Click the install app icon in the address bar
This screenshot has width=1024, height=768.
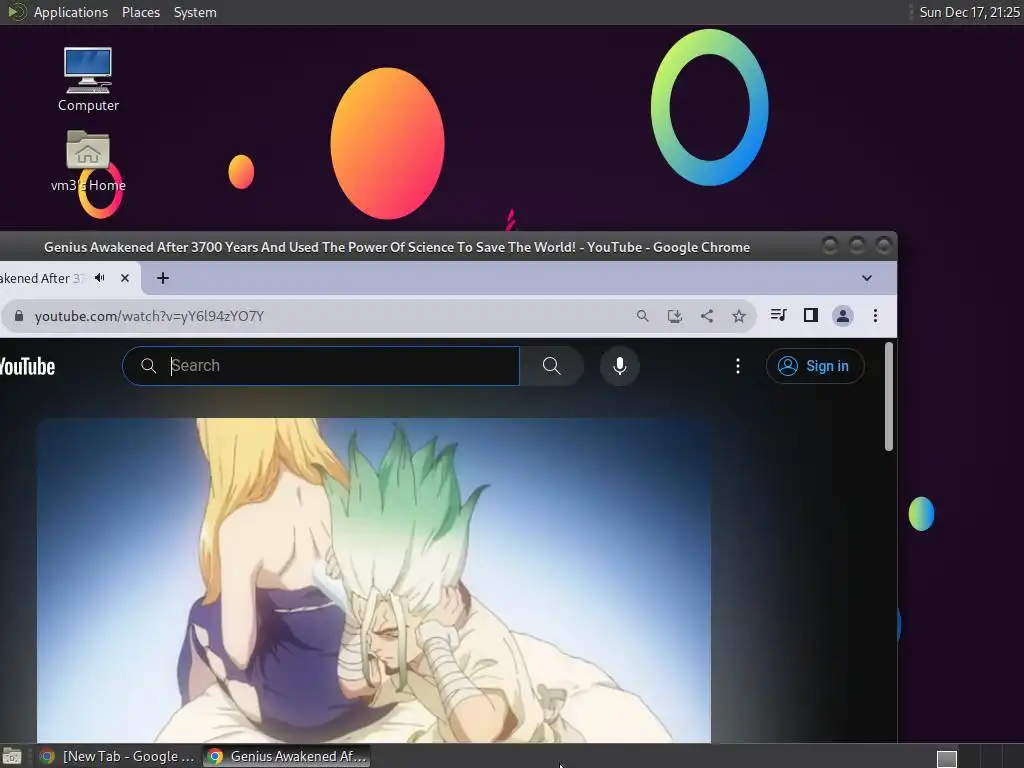[x=675, y=316]
